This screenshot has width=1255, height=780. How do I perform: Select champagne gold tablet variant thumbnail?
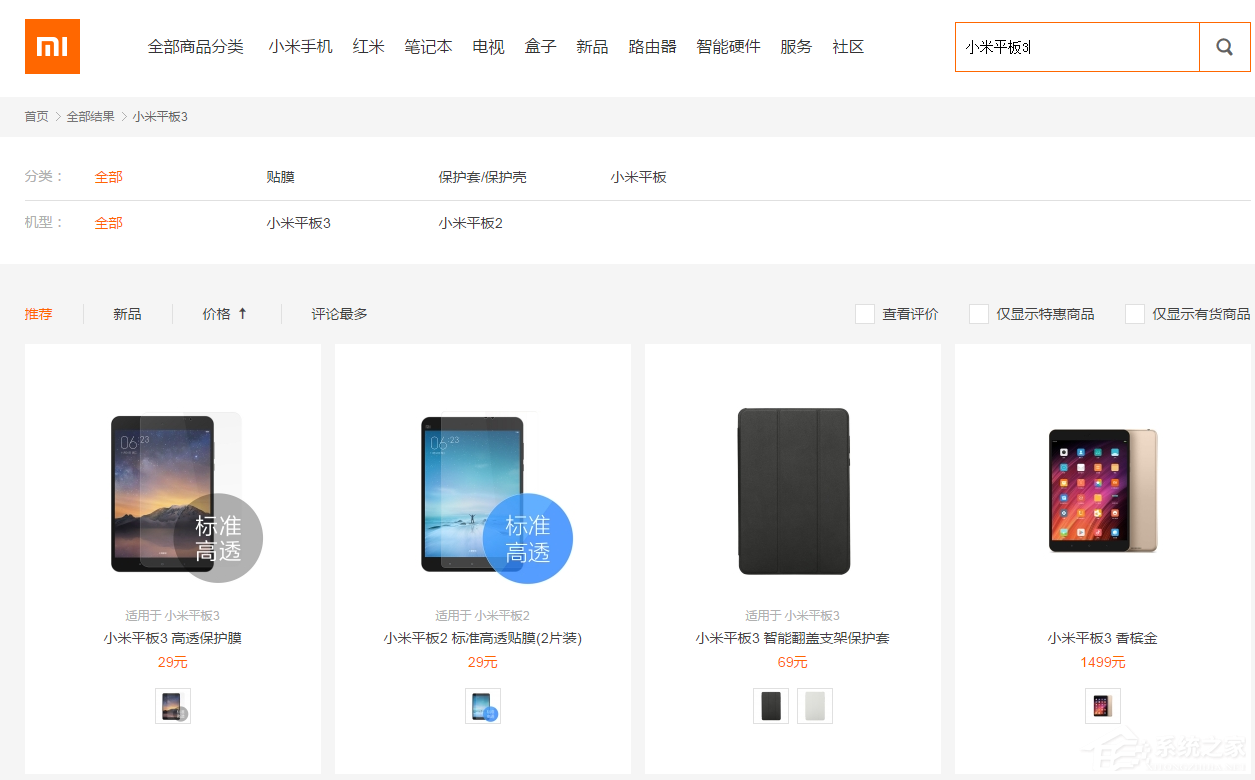pyautogui.click(x=1103, y=706)
